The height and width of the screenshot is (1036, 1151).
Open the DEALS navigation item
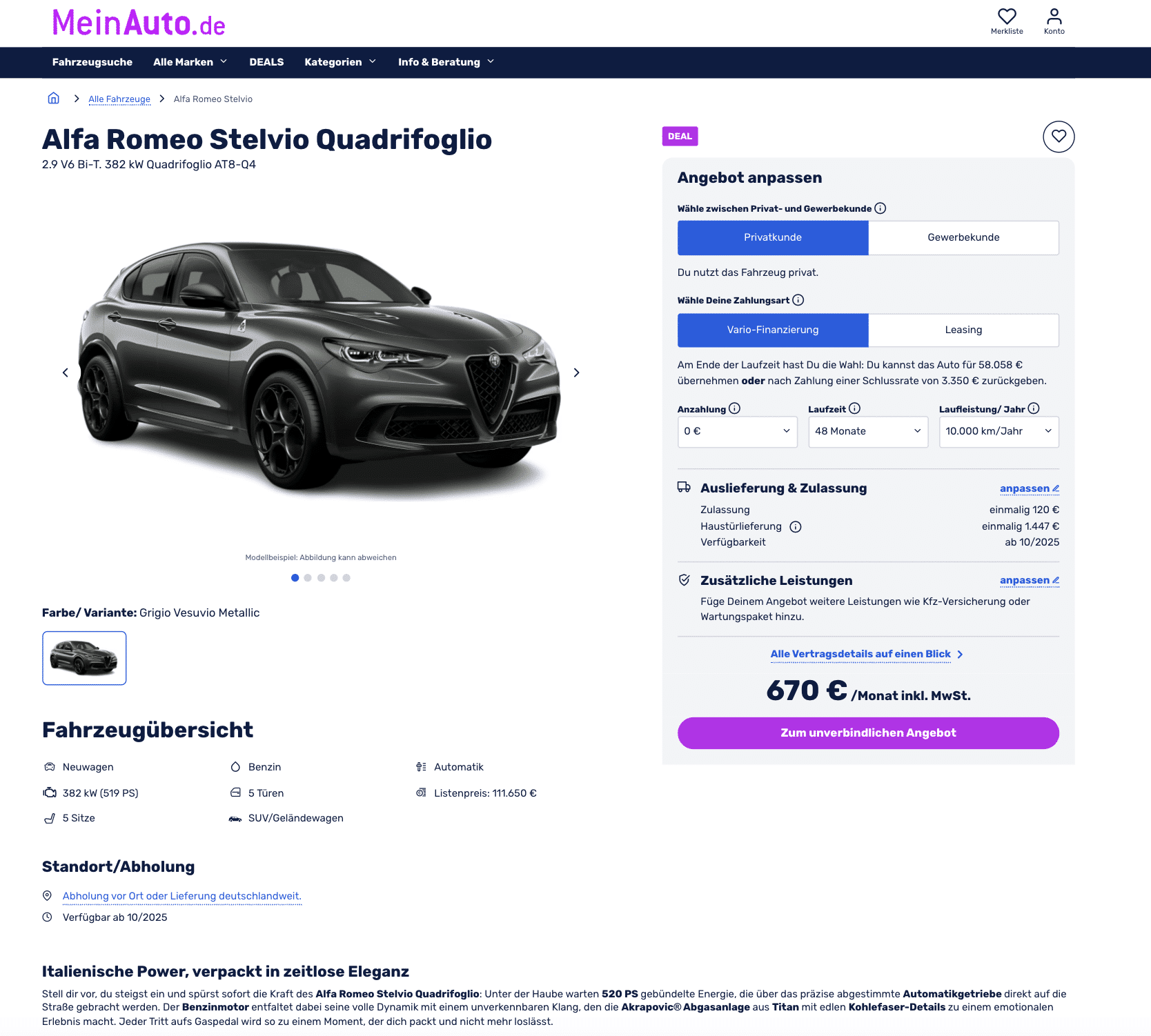pos(266,62)
